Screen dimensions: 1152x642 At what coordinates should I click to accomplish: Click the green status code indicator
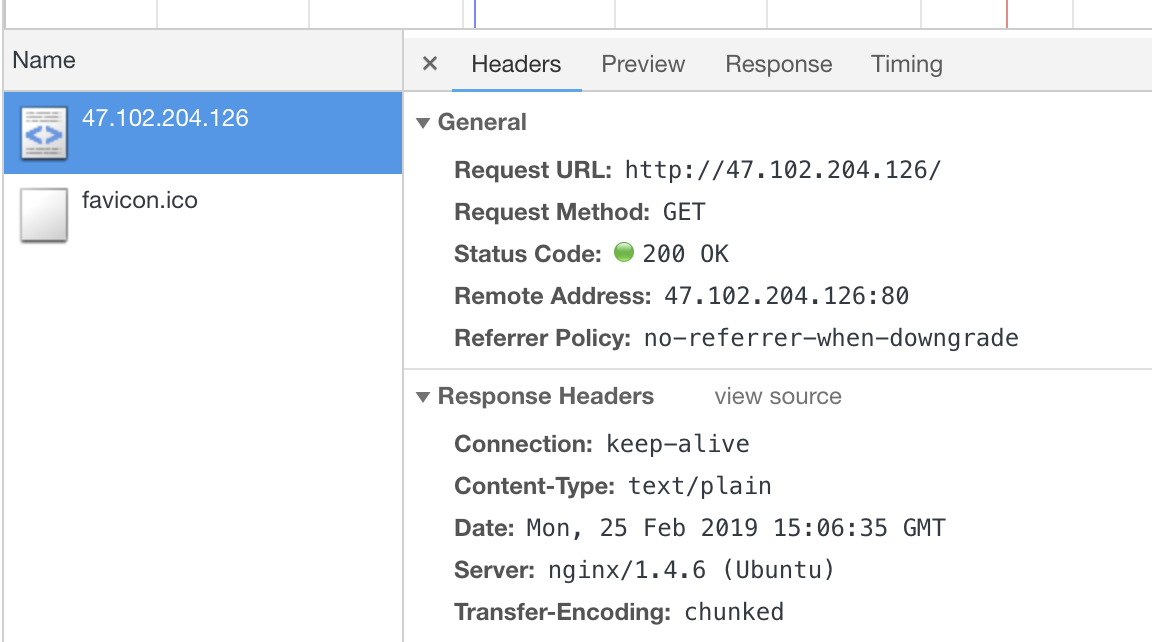(x=624, y=253)
